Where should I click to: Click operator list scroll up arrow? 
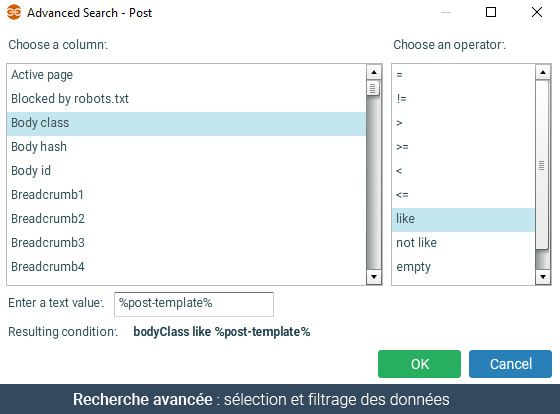click(x=543, y=73)
